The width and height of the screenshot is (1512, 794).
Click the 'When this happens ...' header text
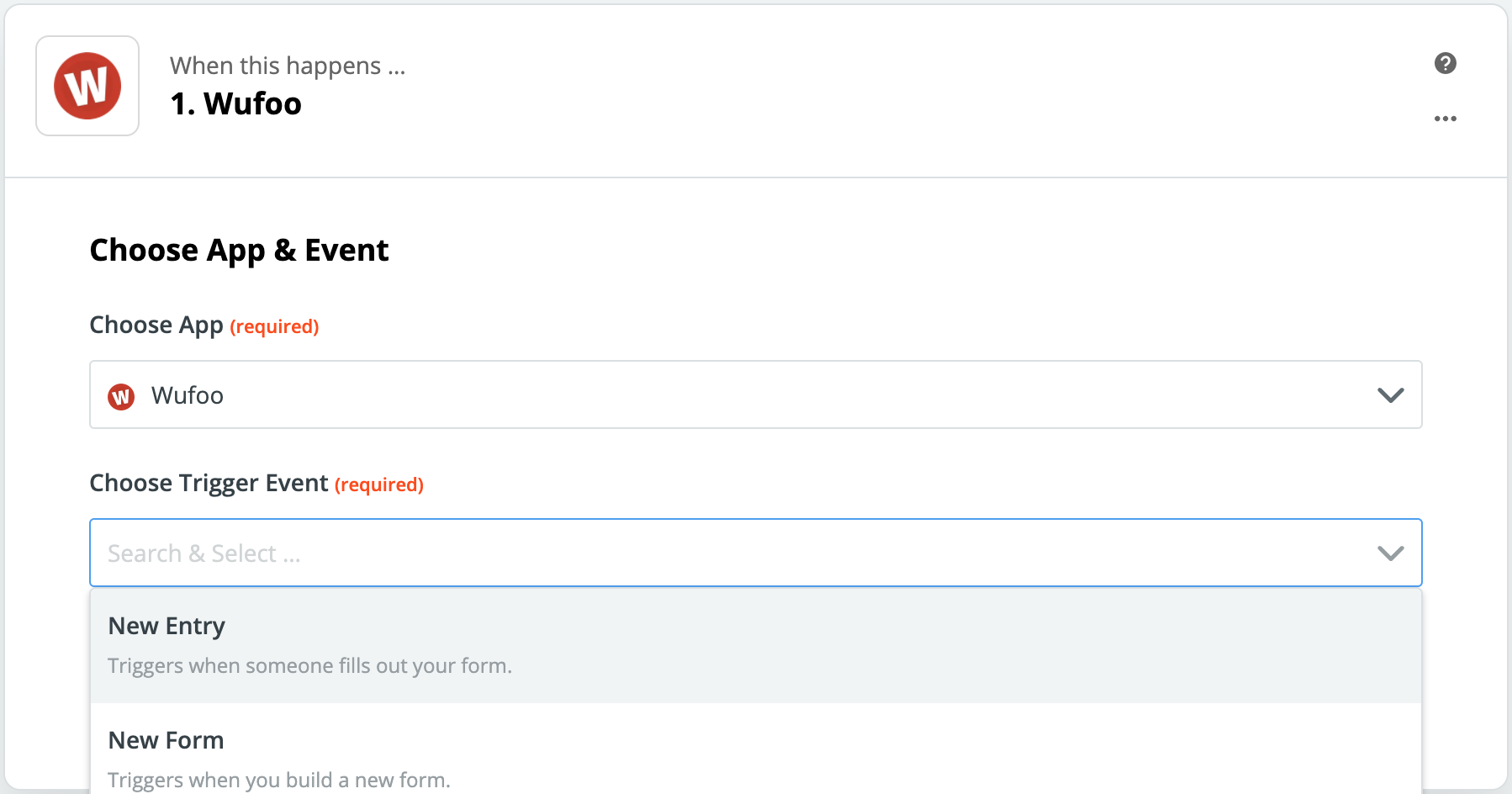pos(288,65)
